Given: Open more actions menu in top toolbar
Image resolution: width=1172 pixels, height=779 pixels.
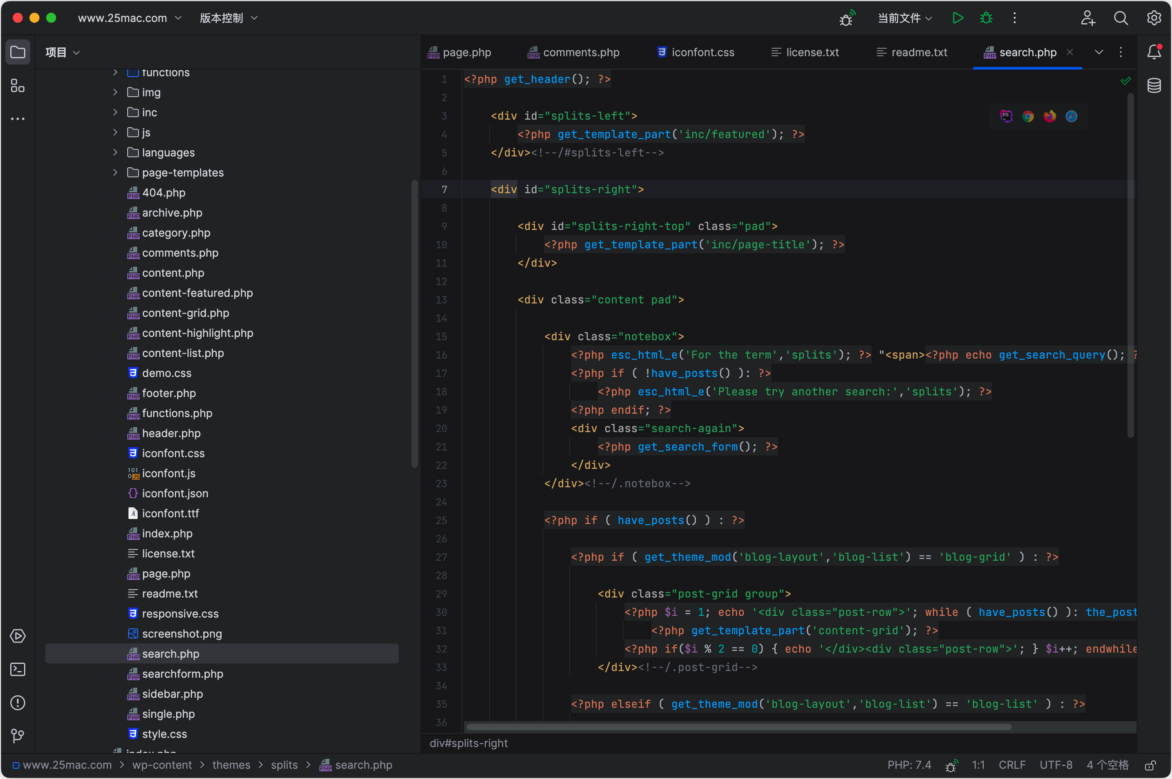Looking at the screenshot, I should click(x=1014, y=18).
